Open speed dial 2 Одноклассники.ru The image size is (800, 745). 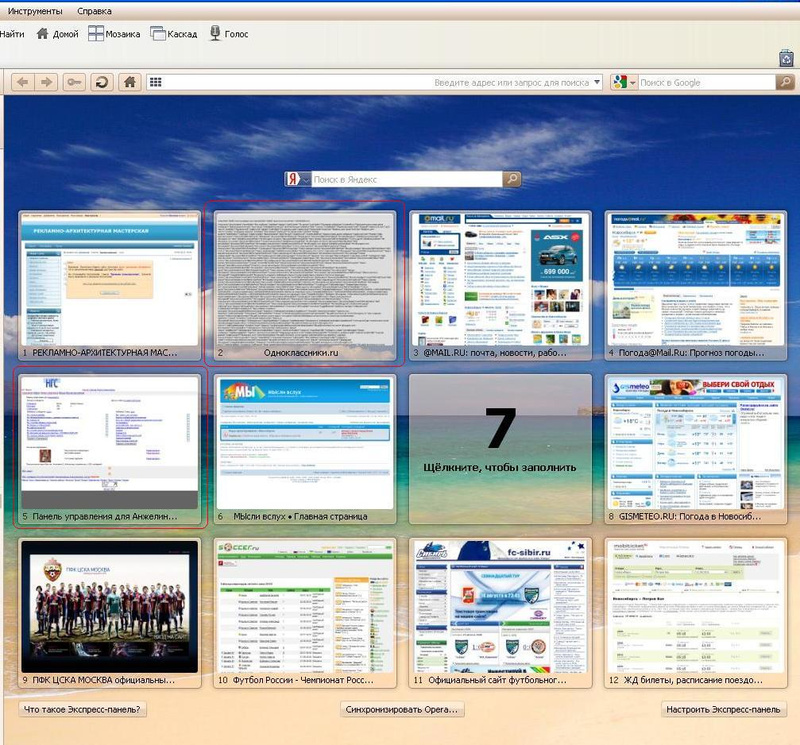pos(305,285)
